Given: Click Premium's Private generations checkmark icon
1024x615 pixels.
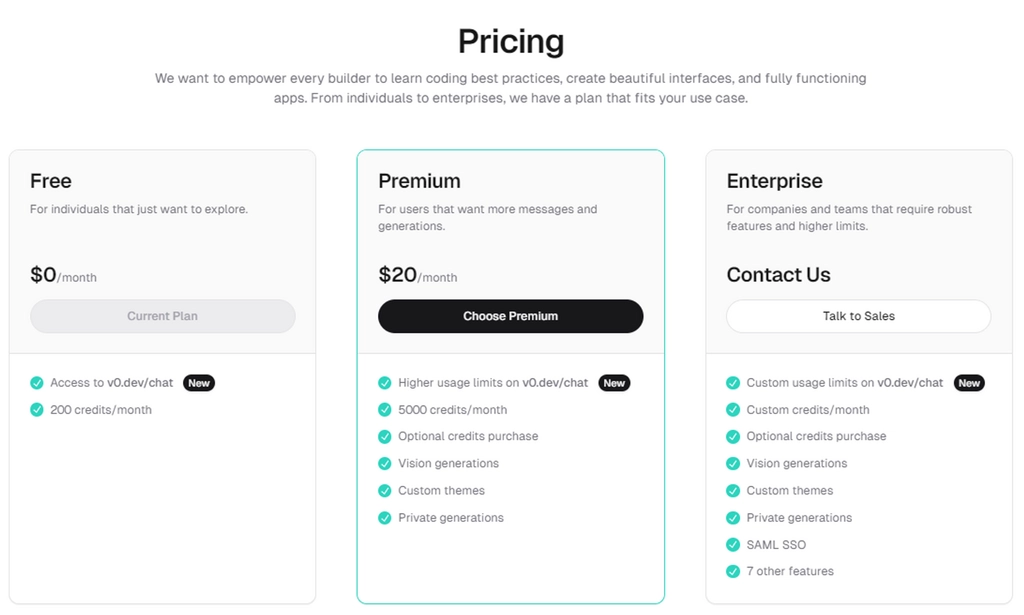Looking at the screenshot, I should pos(385,518).
